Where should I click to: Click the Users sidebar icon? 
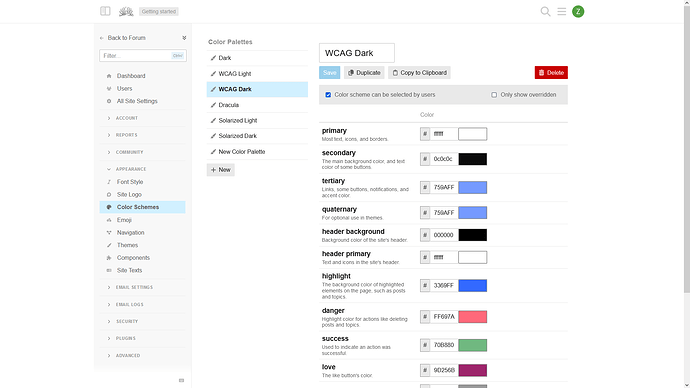(109, 88)
